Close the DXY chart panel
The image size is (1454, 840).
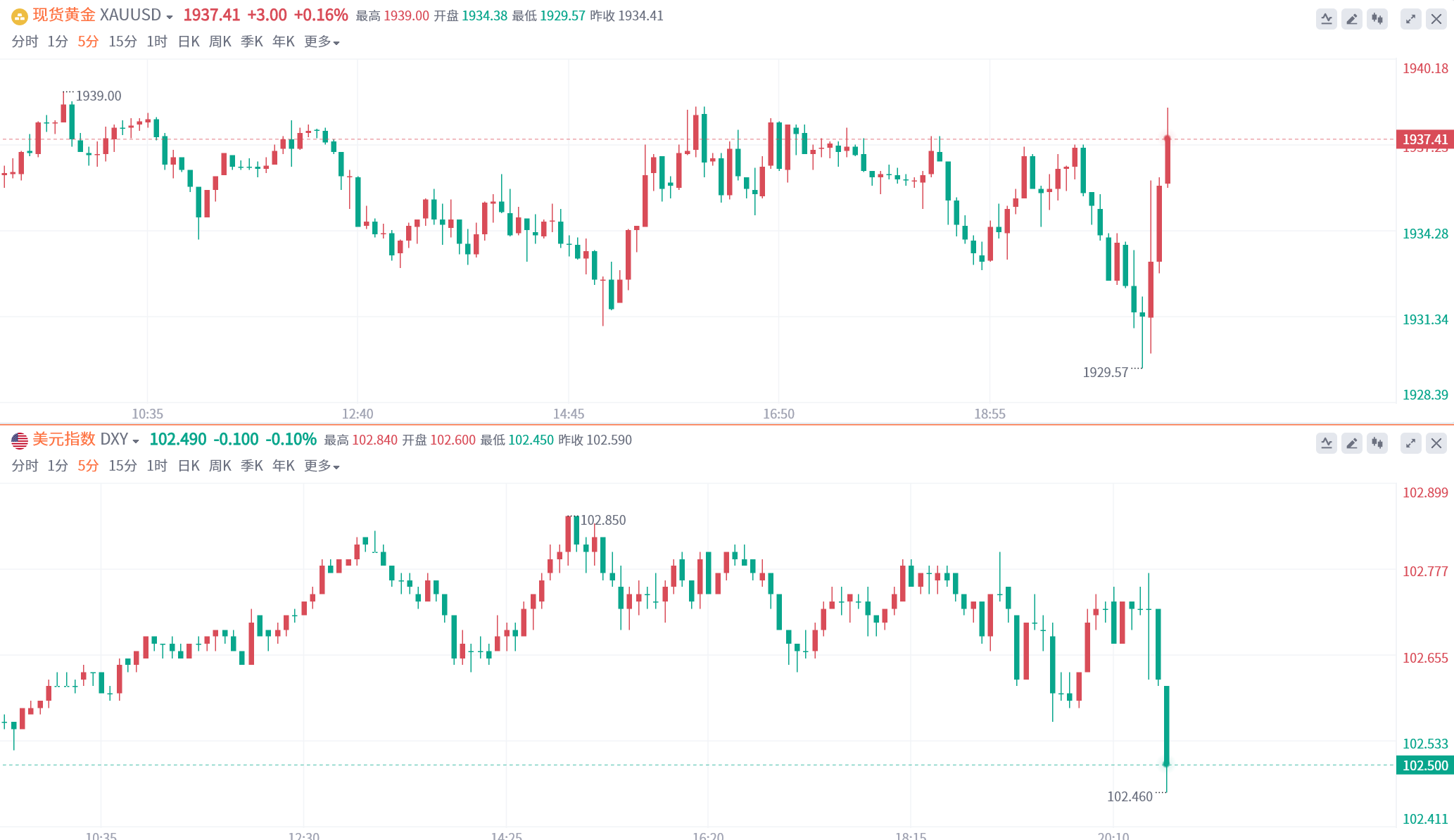point(1436,443)
